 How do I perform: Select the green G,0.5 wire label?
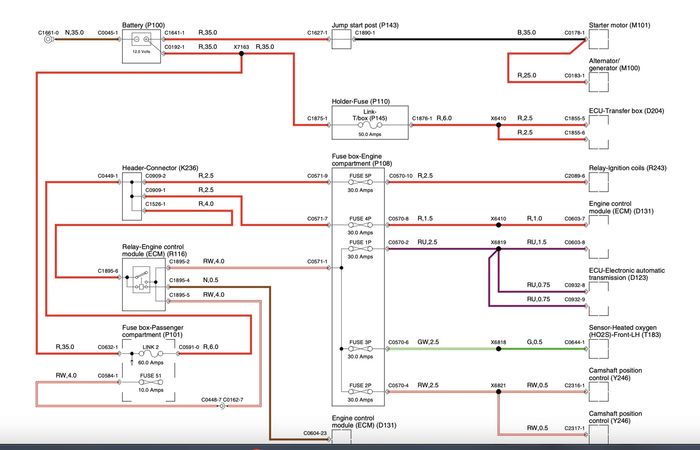[535, 342]
